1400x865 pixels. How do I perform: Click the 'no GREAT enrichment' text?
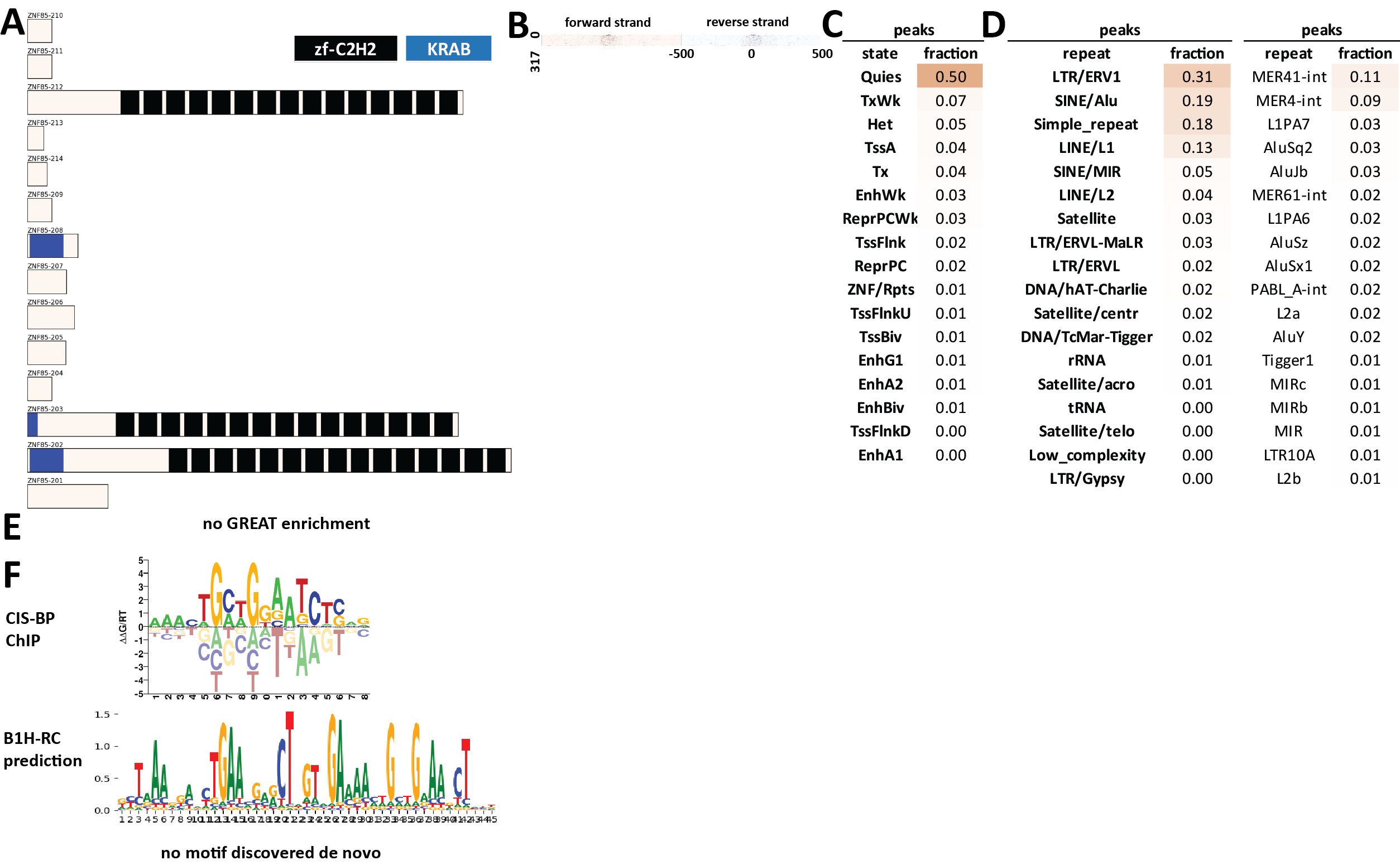[286, 523]
